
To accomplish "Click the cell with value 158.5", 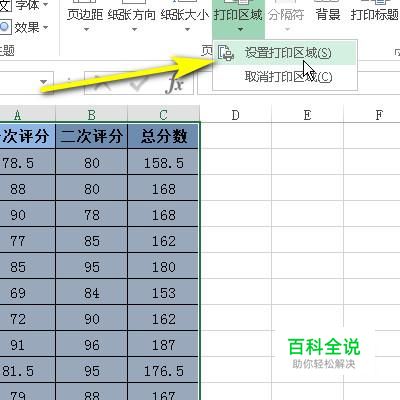I will click(163, 163).
